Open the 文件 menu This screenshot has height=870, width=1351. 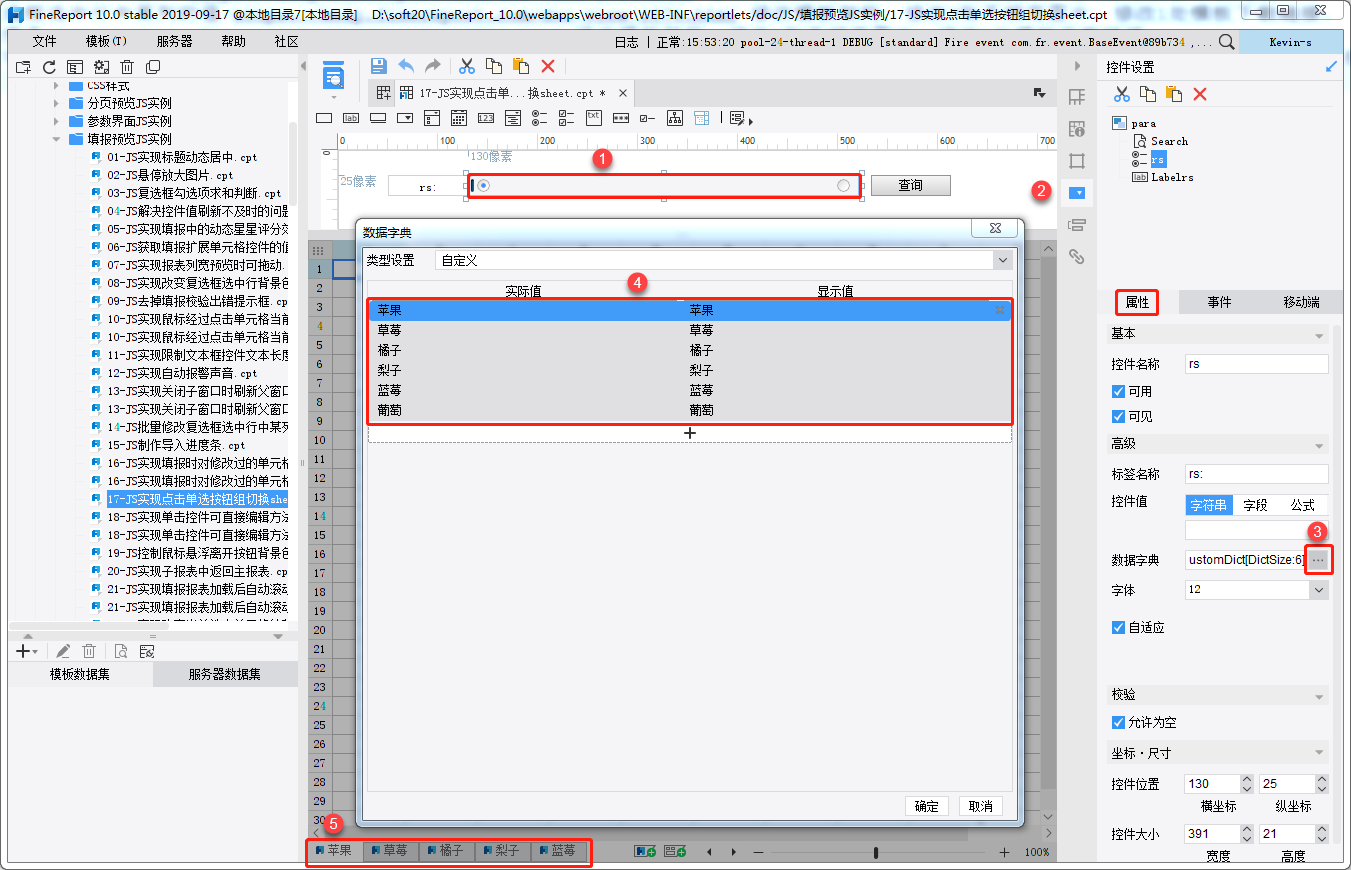click(x=45, y=42)
